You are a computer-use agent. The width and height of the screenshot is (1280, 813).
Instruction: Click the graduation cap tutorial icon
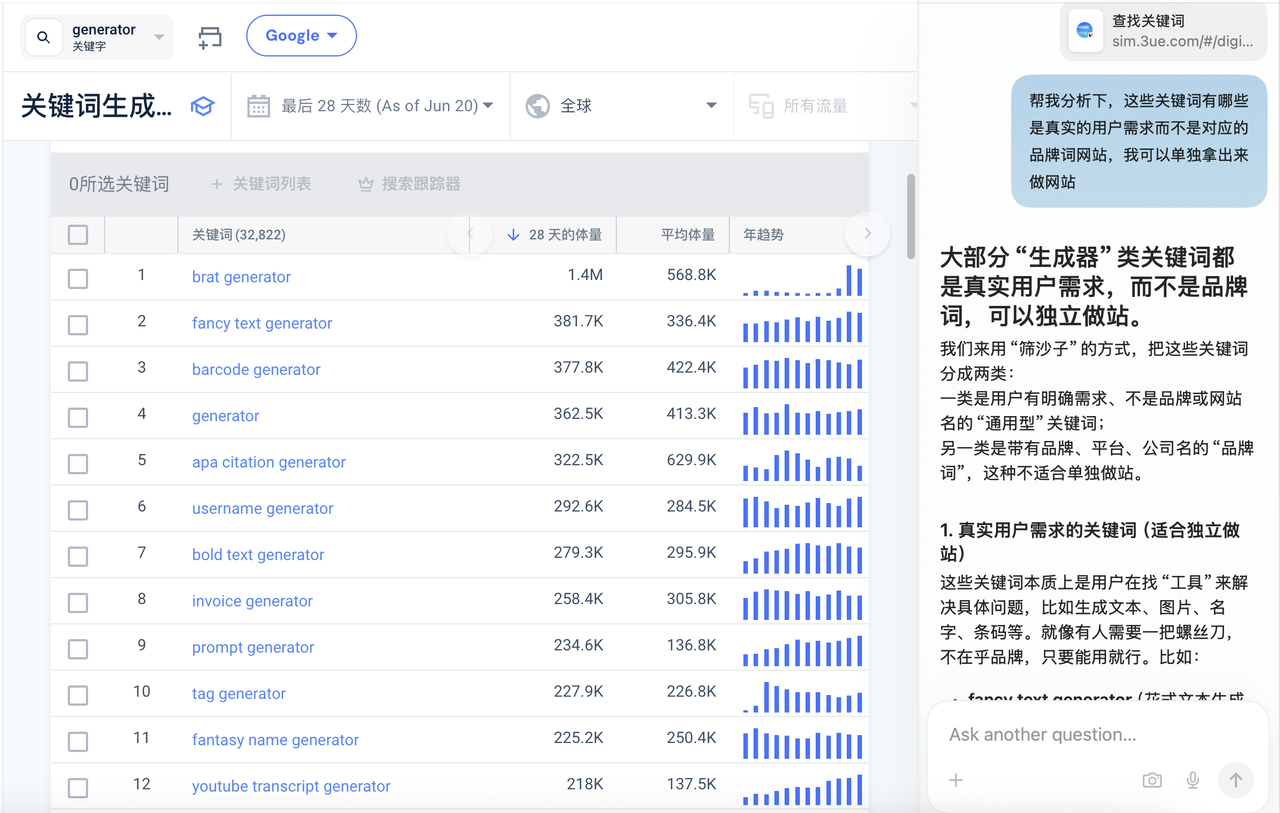click(203, 106)
